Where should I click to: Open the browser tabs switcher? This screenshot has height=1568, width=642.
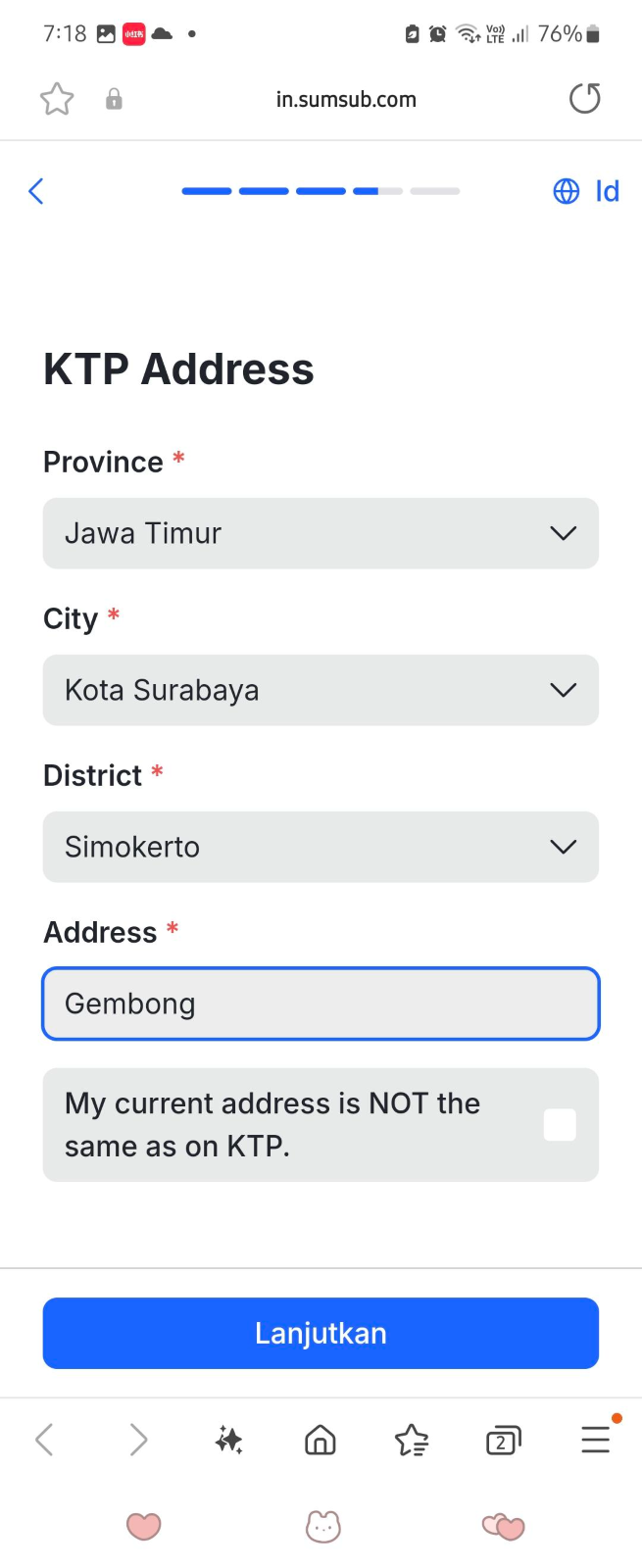pos(503,1440)
